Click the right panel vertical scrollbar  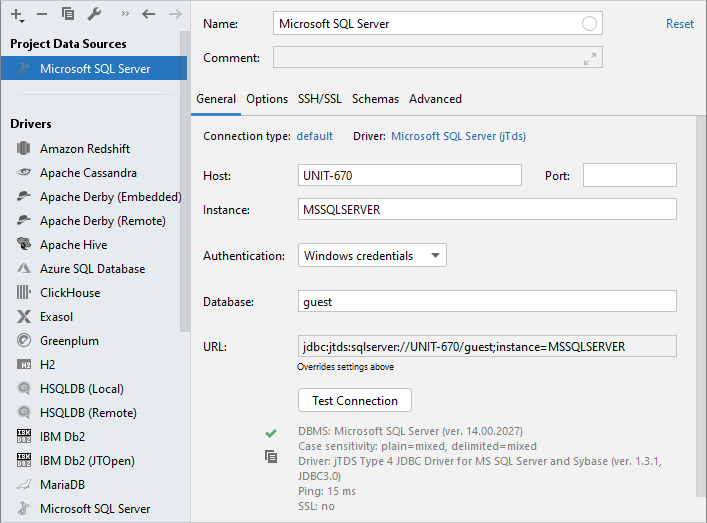(701, 307)
